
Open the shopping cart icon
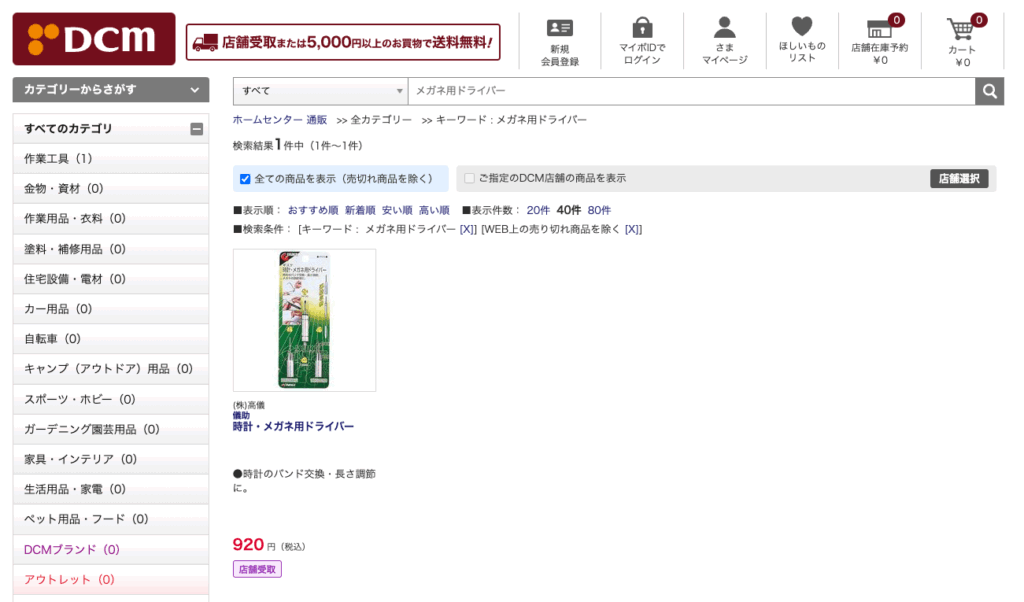tap(961, 29)
